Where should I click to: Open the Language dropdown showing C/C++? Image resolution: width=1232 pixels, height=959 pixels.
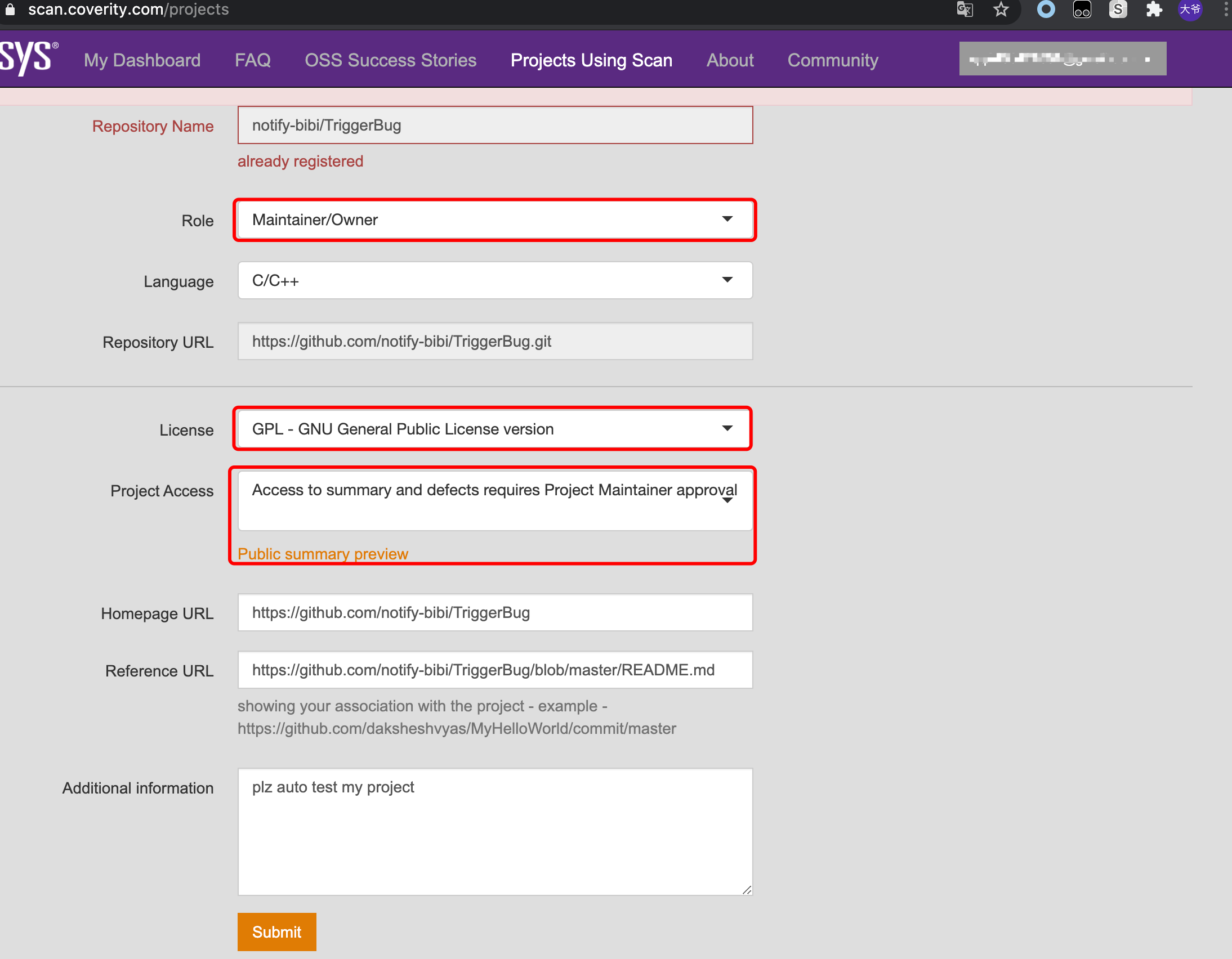click(x=495, y=280)
